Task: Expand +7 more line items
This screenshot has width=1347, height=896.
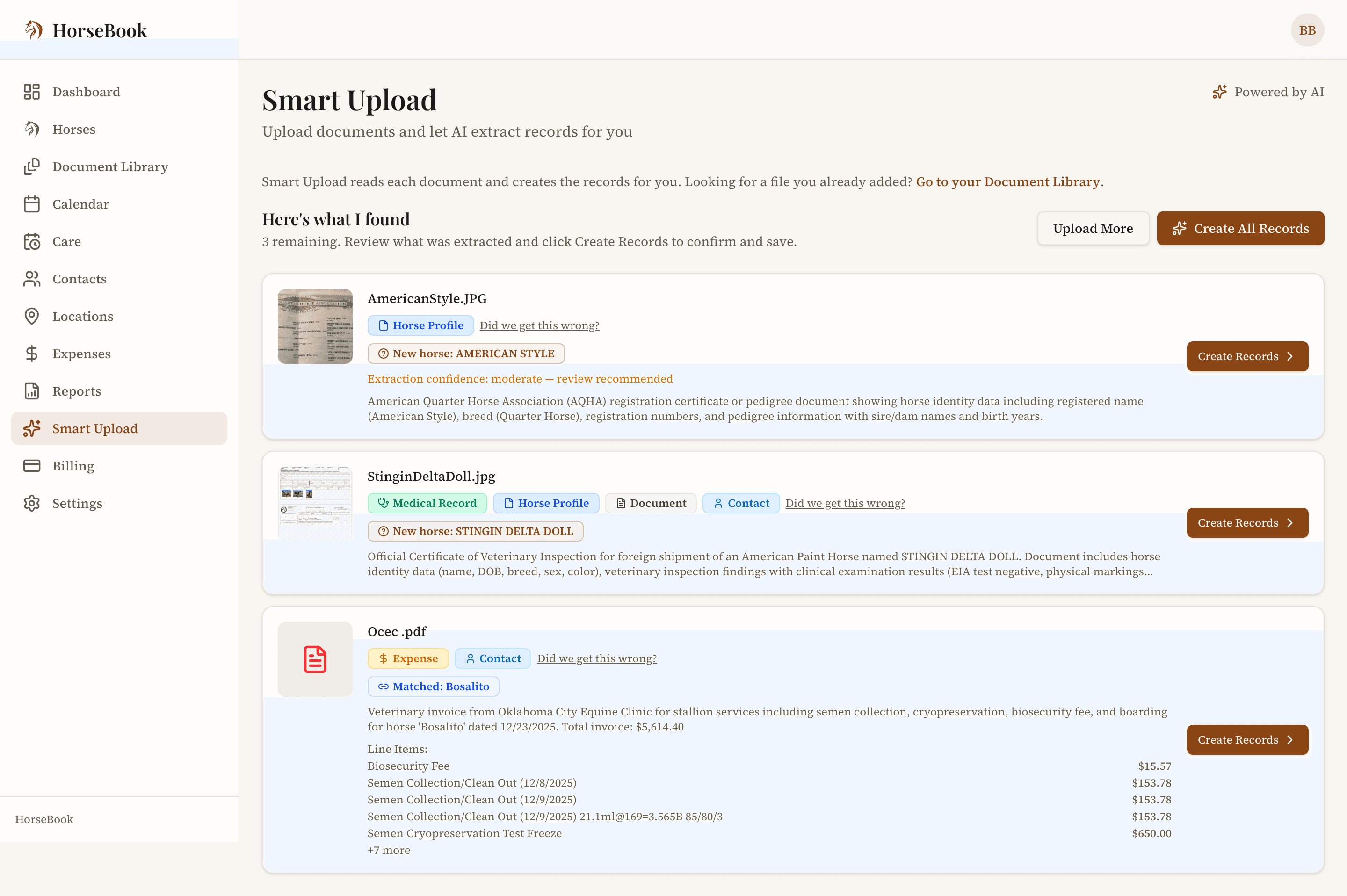Action: pyautogui.click(x=389, y=850)
